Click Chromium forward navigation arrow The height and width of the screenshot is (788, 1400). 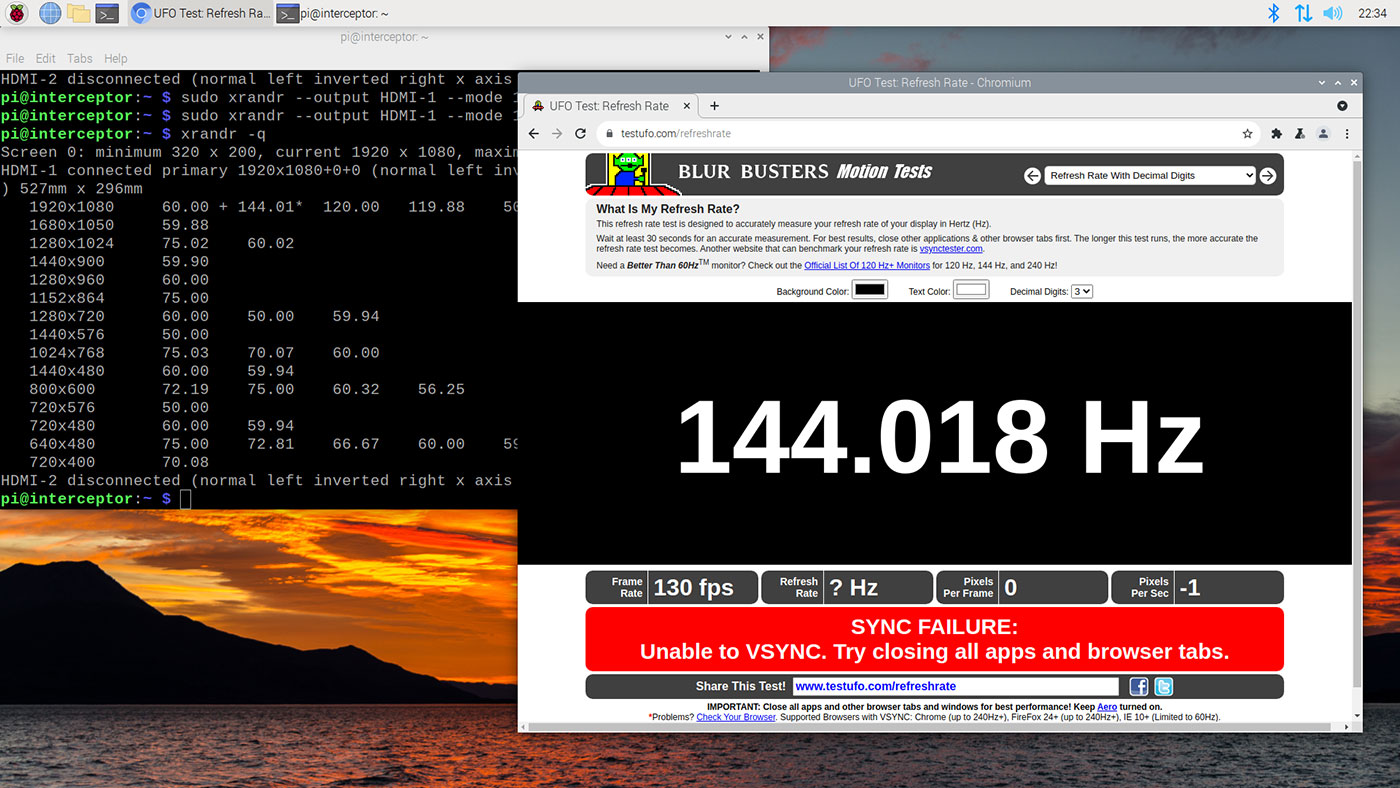[x=557, y=133]
